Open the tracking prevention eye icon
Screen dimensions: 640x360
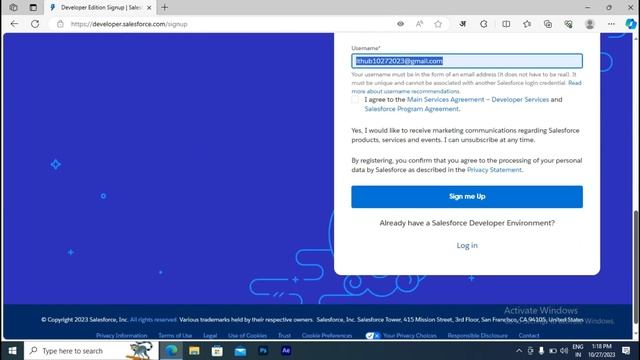coord(400,24)
